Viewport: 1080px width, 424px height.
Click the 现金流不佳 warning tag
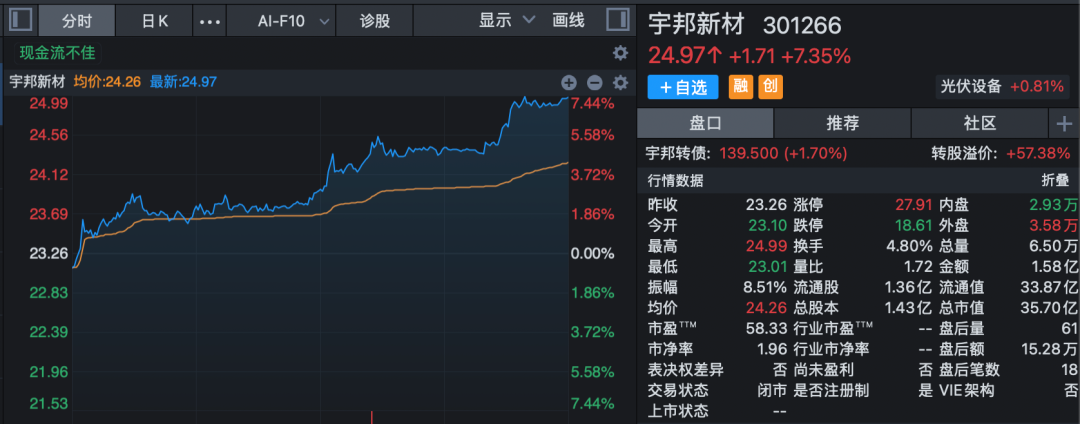point(56,53)
